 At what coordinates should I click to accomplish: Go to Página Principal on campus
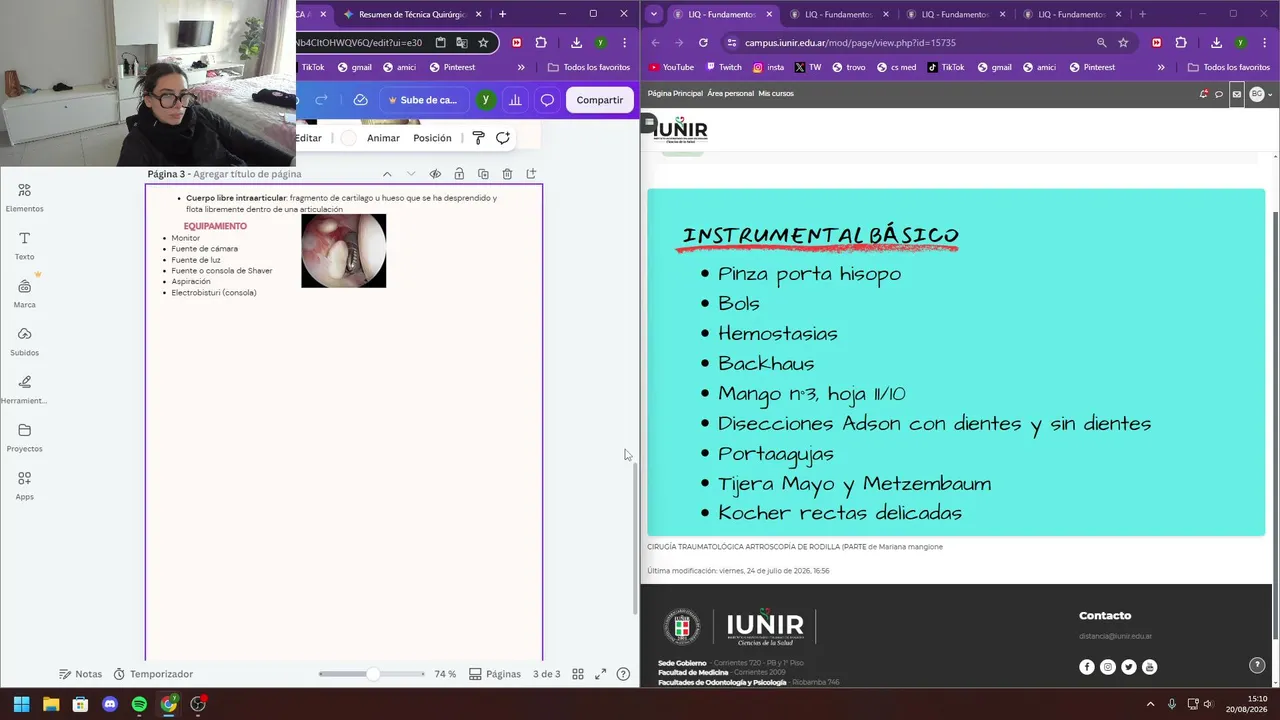pyautogui.click(x=675, y=94)
